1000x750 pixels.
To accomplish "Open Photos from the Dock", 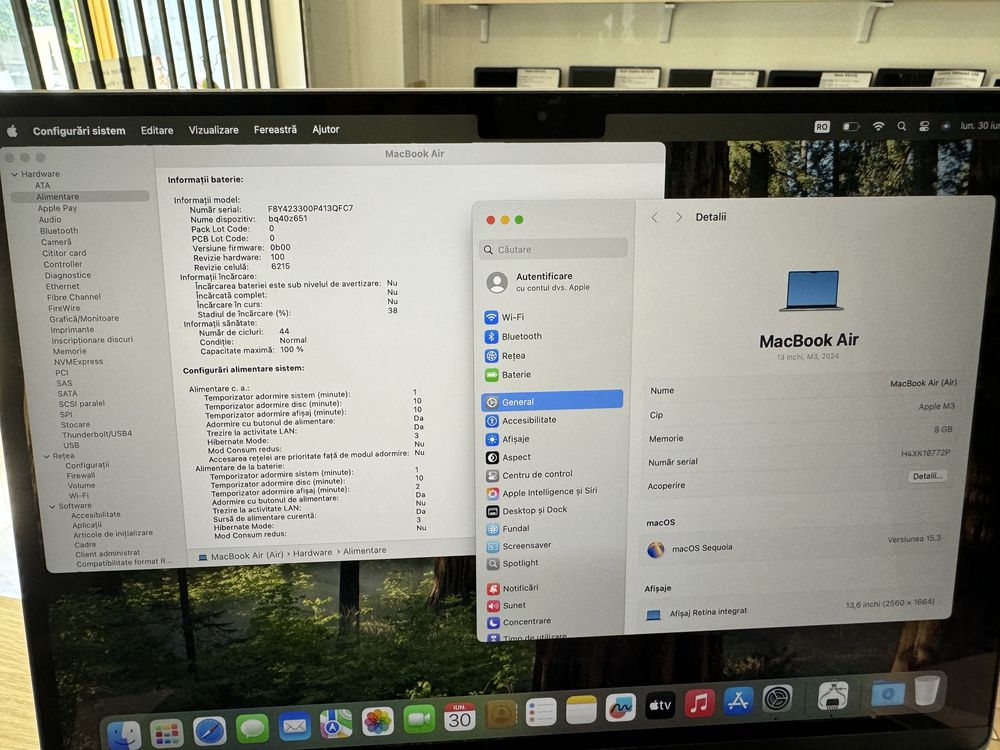I will click(378, 721).
